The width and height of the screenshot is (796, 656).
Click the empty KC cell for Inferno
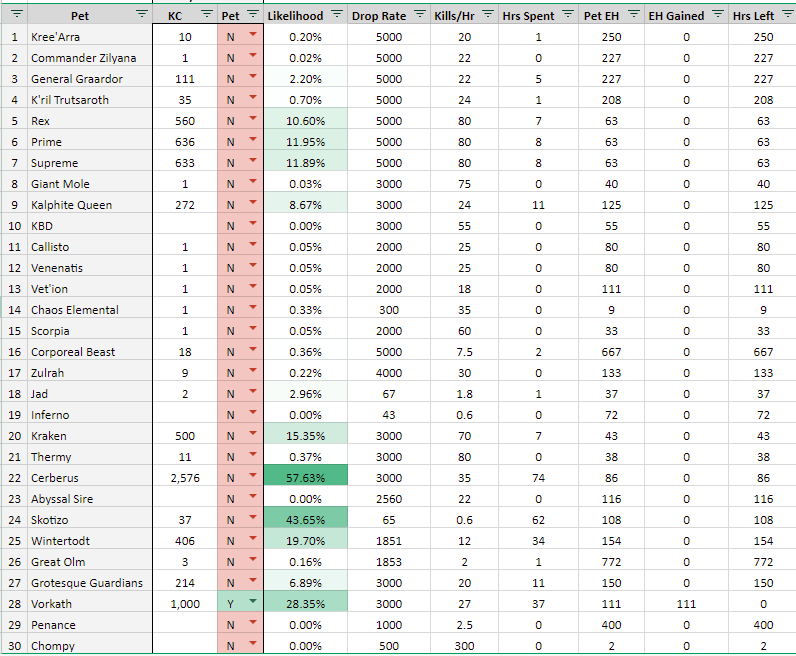pyautogui.click(x=185, y=415)
